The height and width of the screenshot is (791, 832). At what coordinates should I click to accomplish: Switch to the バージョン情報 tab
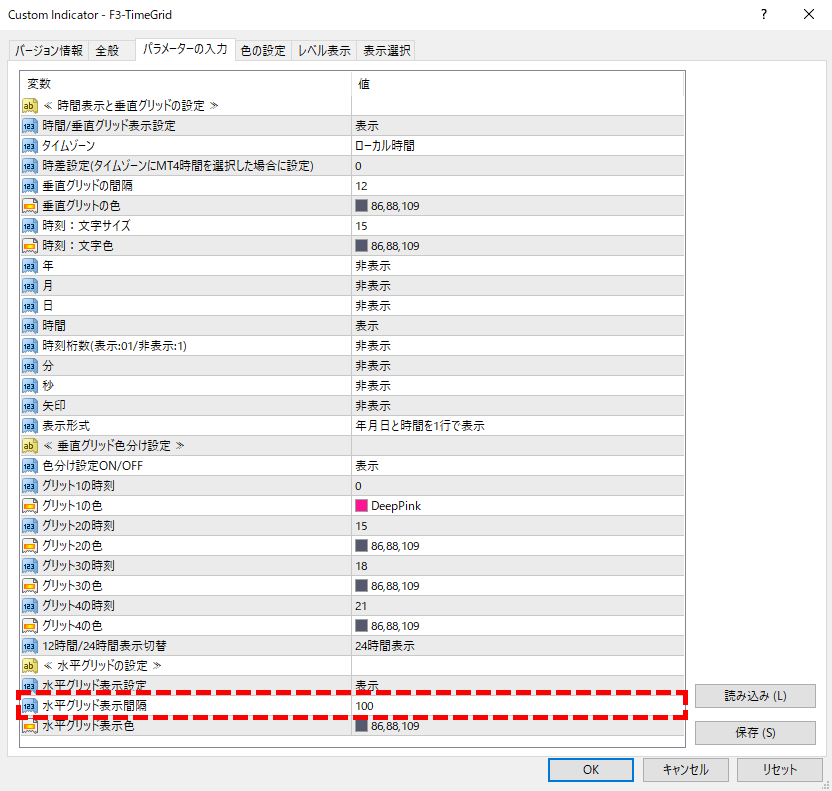tap(49, 51)
